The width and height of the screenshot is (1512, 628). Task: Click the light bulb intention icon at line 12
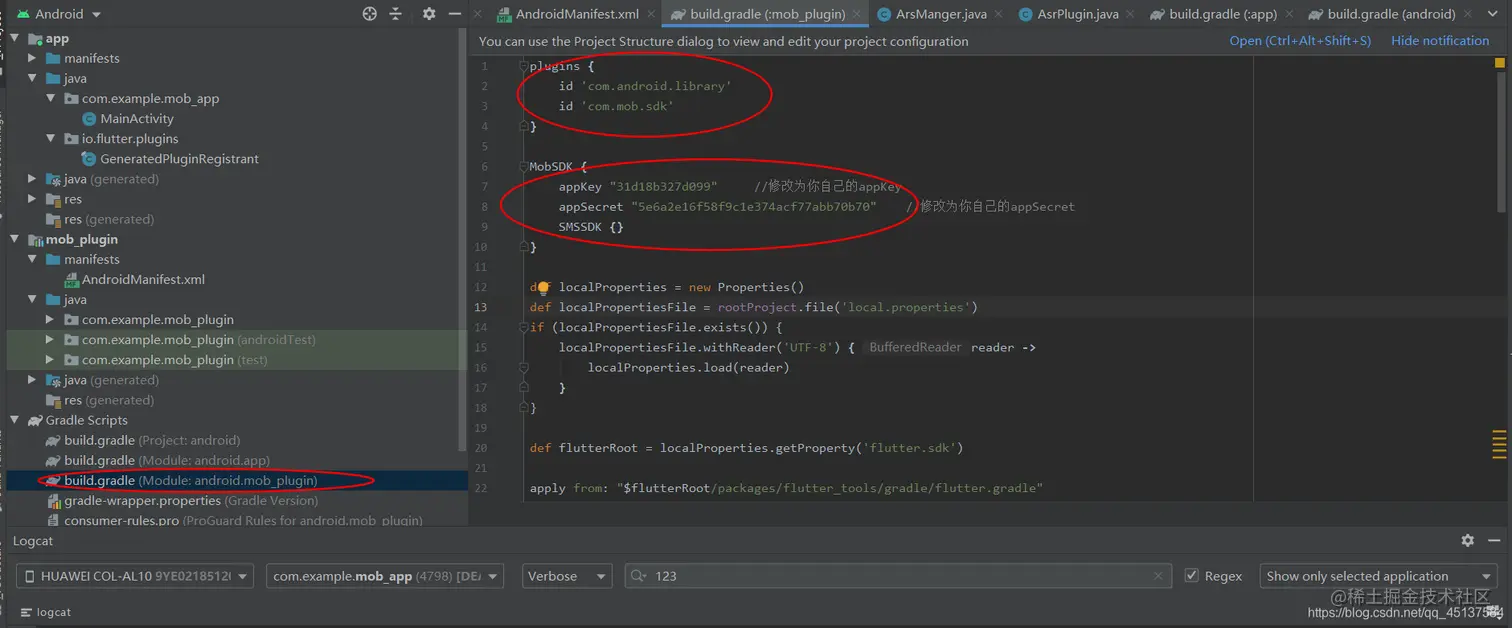(x=544, y=287)
